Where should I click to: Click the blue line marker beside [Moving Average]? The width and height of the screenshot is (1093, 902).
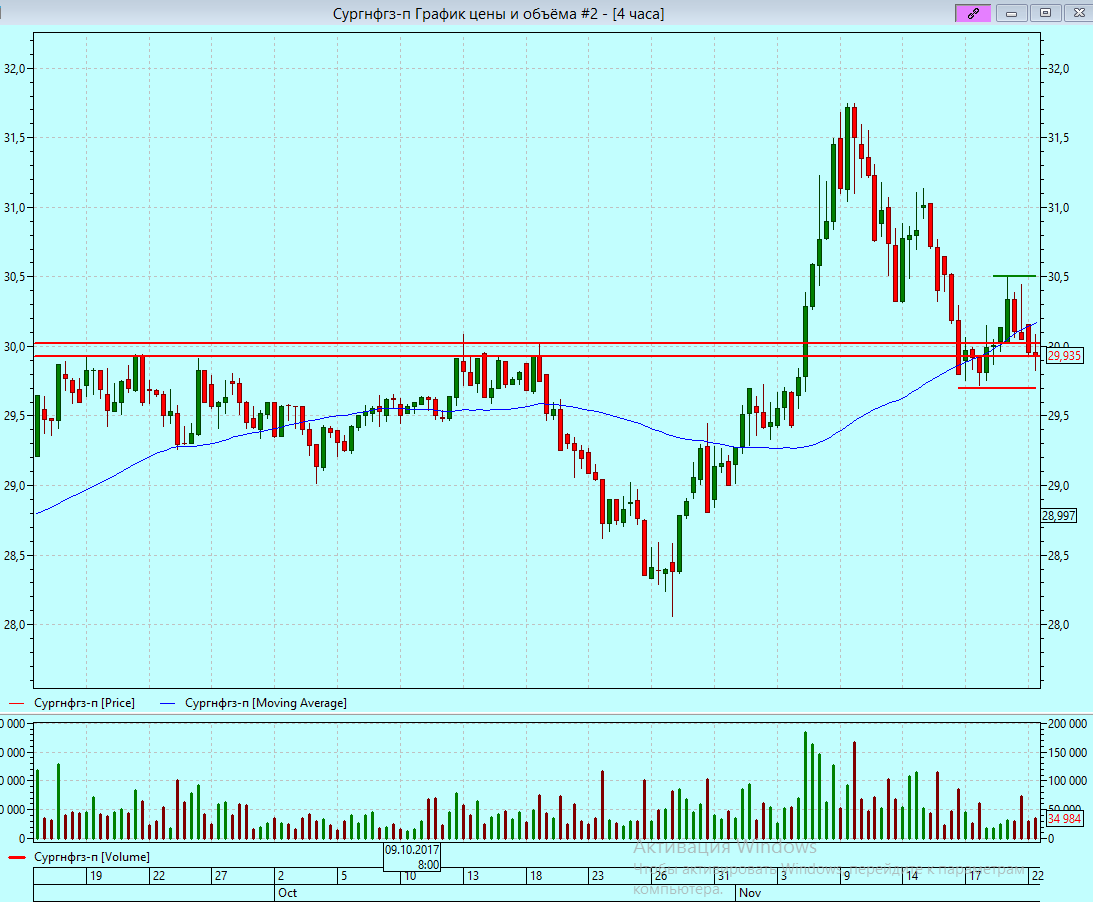(167, 703)
